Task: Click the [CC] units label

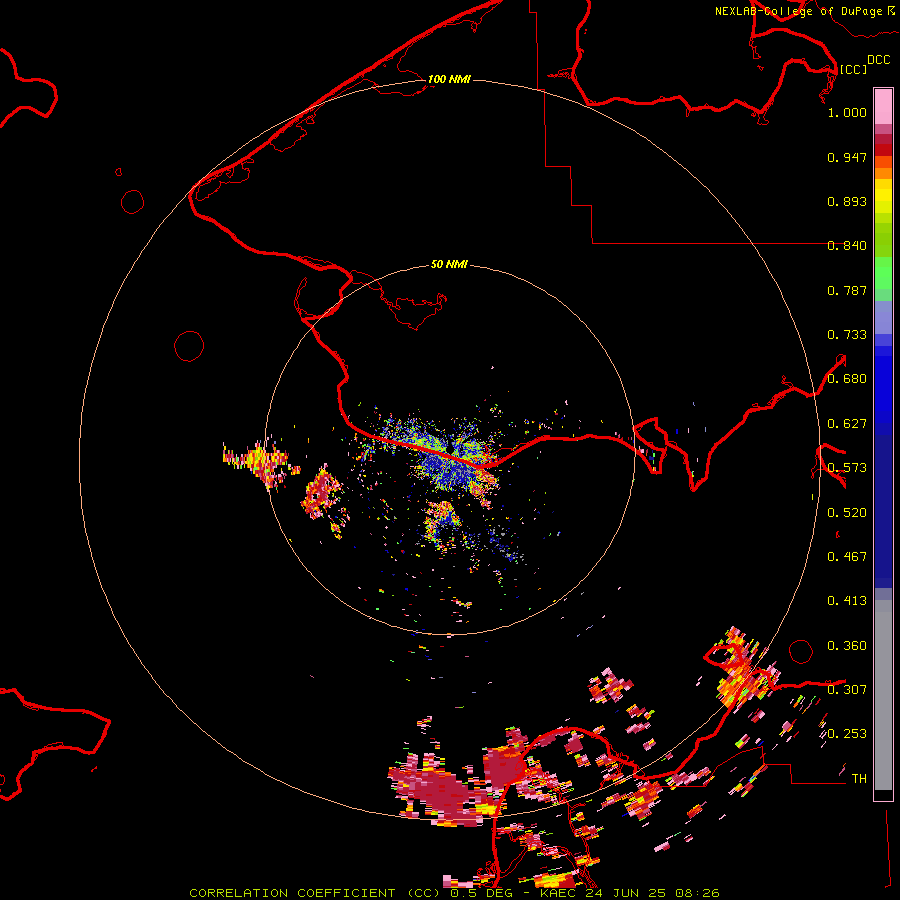Action: [853, 69]
